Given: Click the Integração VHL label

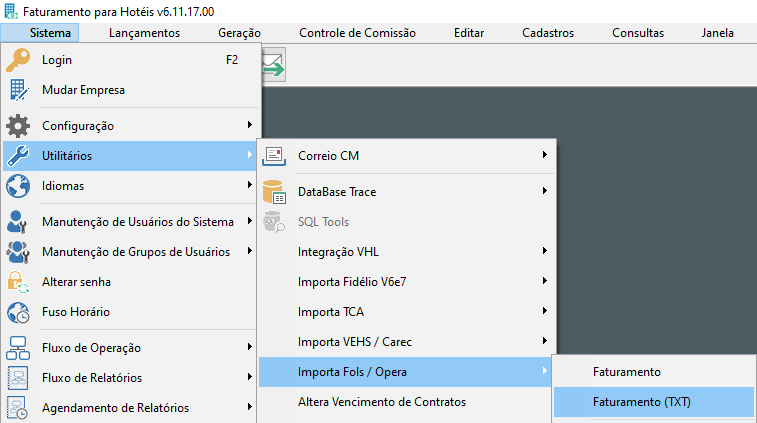Looking at the screenshot, I should pos(338,252).
